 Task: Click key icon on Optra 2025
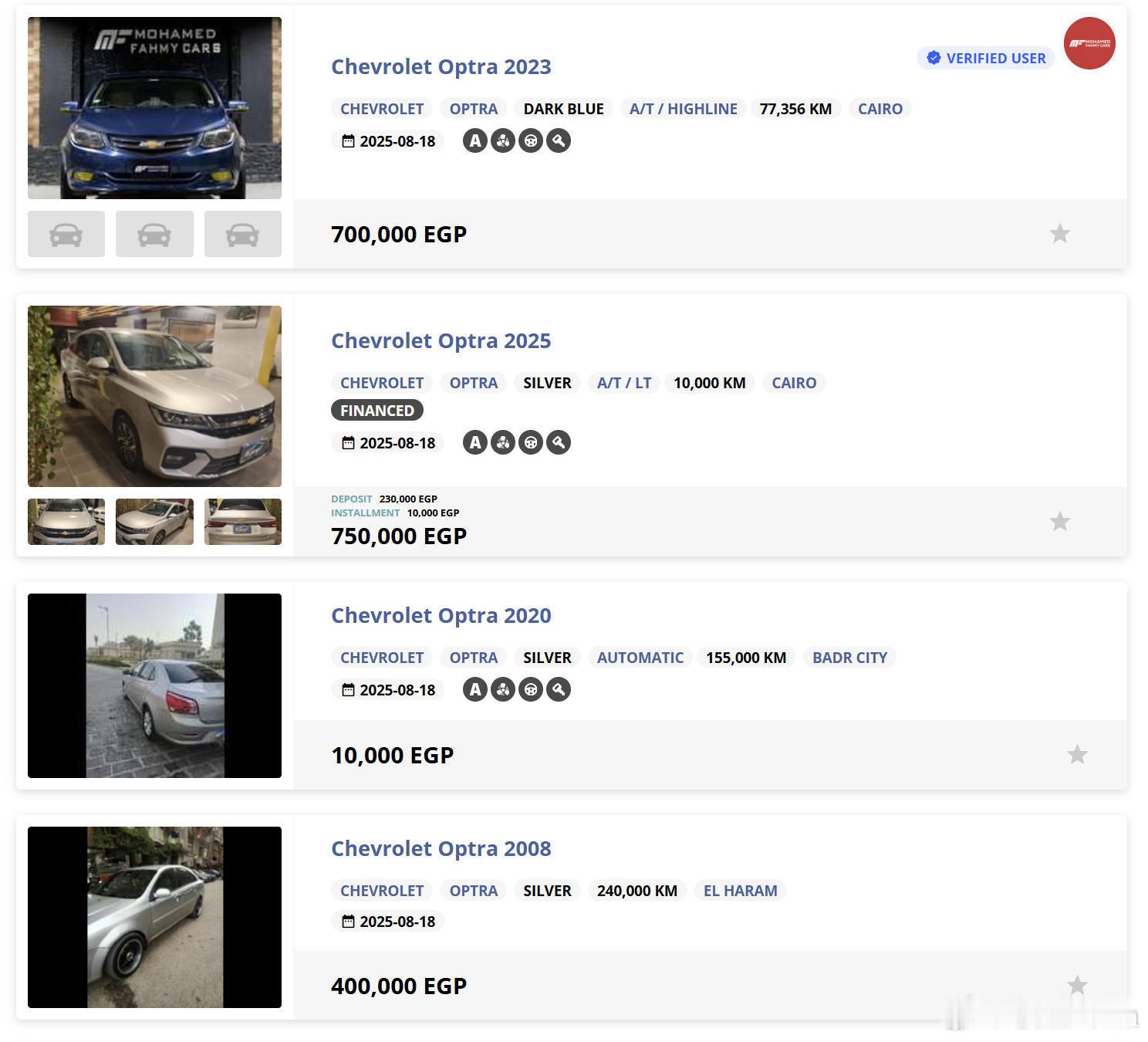559,442
